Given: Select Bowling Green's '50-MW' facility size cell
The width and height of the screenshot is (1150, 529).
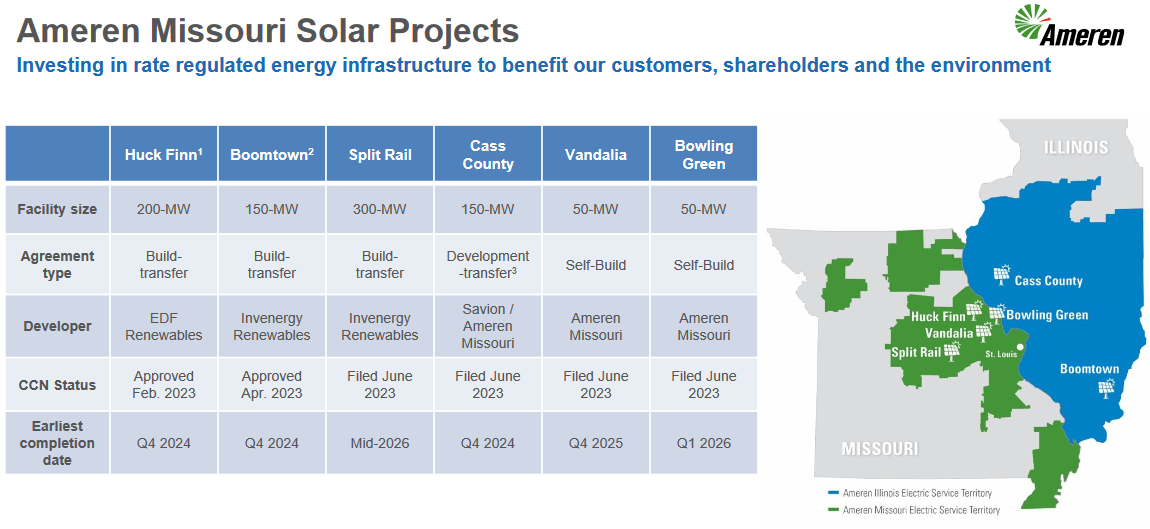Looking at the screenshot, I should pos(703,209).
